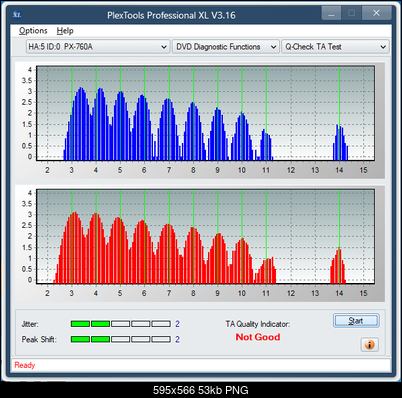Click the Peak Shift value 2
402x398 pixels.
pos(177,339)
